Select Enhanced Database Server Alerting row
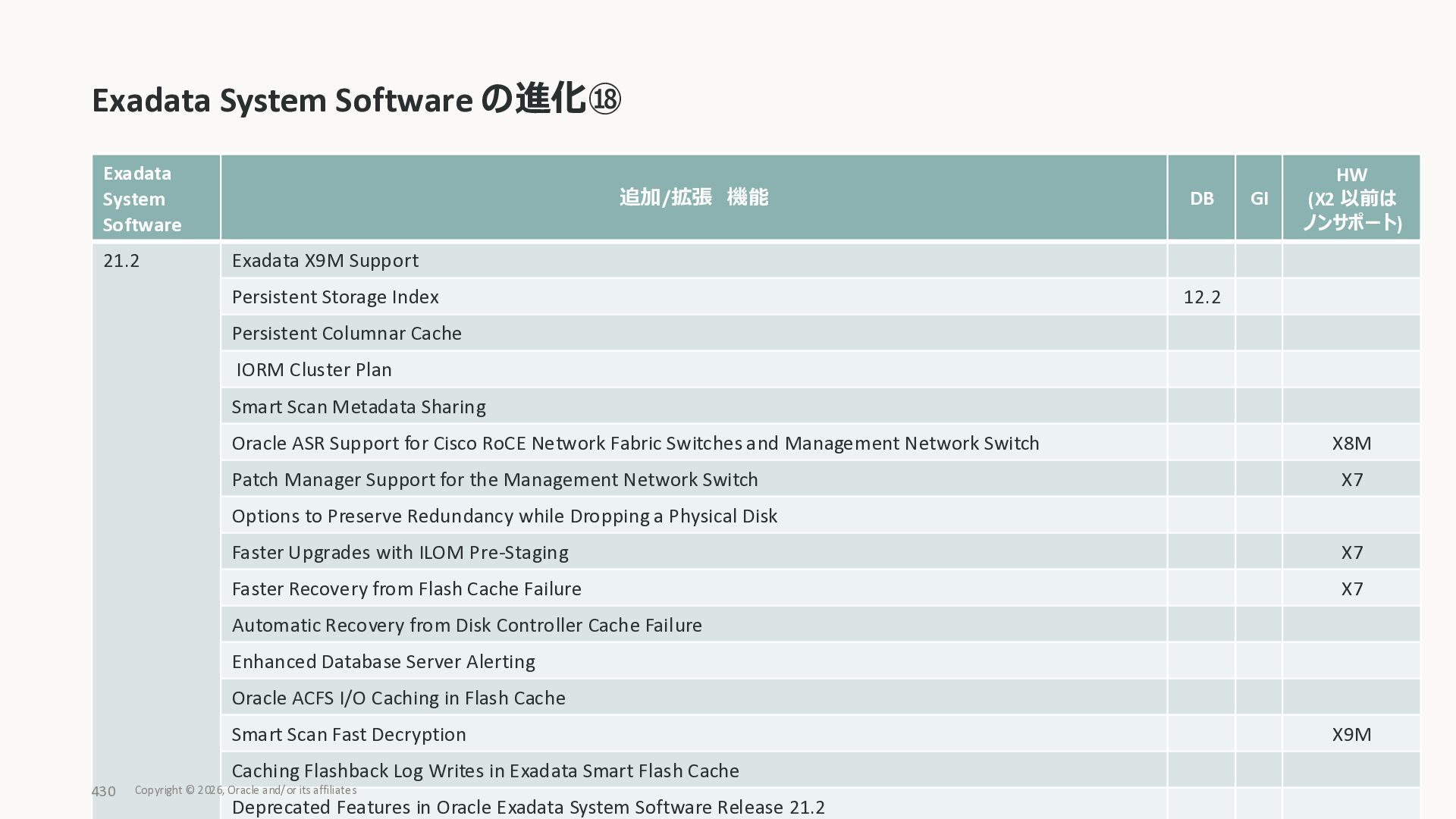This screenshot has height=819, width=1456. coord(383,662)
